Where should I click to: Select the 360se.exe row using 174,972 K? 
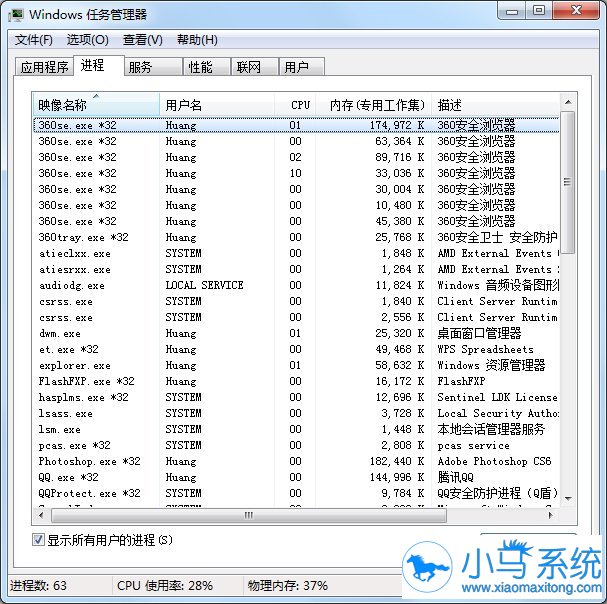click(296, 125)
